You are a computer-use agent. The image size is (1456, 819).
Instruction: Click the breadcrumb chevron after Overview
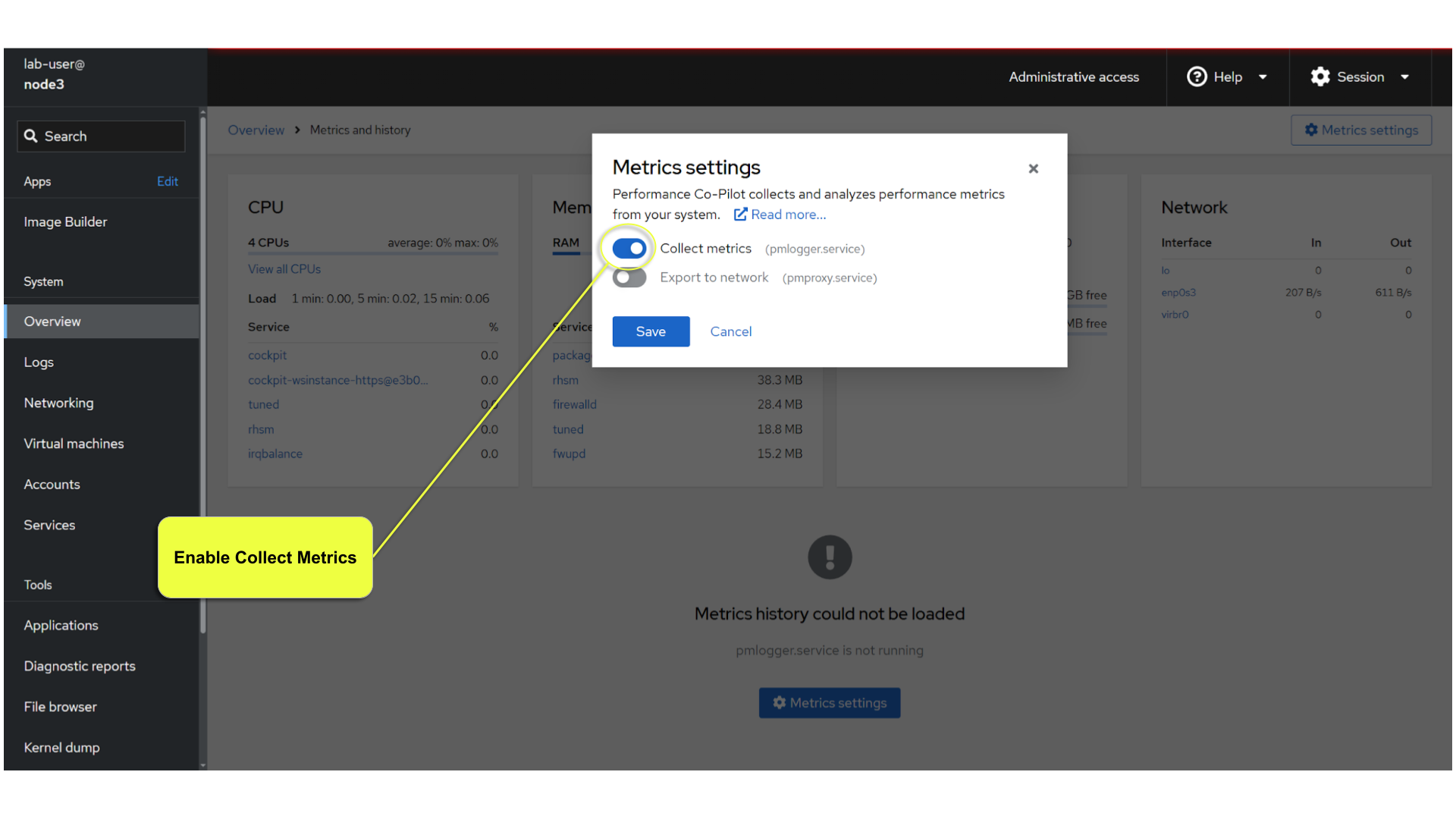tap(297, 130)
